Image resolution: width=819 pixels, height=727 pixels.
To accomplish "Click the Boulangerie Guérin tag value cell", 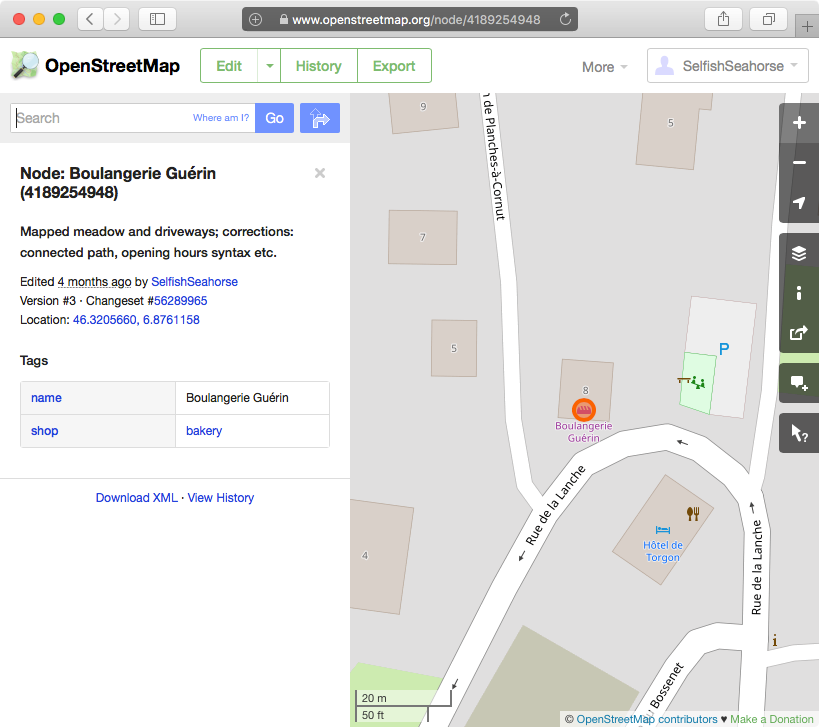I will pos(252,398).
